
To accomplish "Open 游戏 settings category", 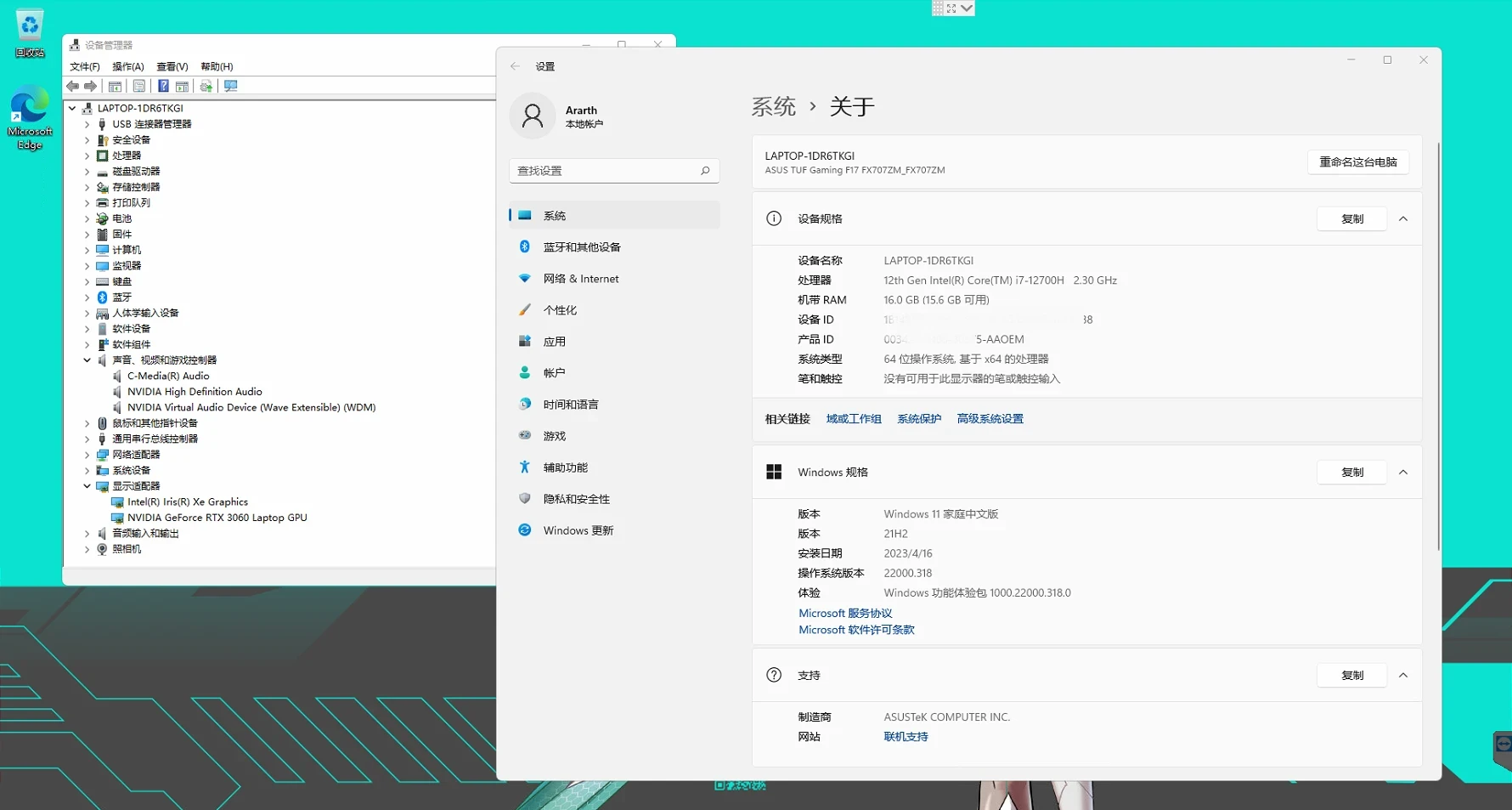I will pos(614,435).
